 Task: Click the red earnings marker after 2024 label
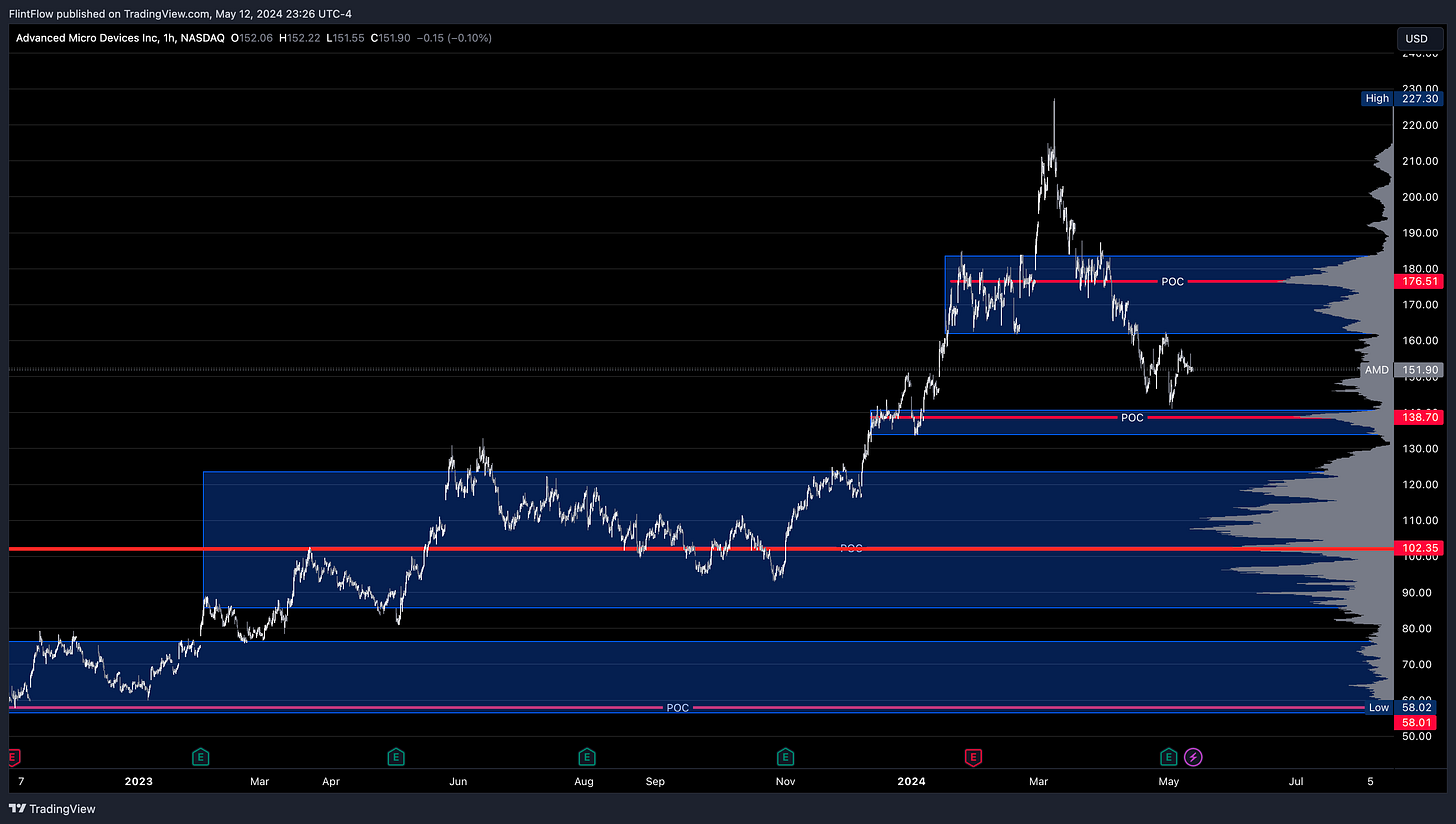(972, 757)
